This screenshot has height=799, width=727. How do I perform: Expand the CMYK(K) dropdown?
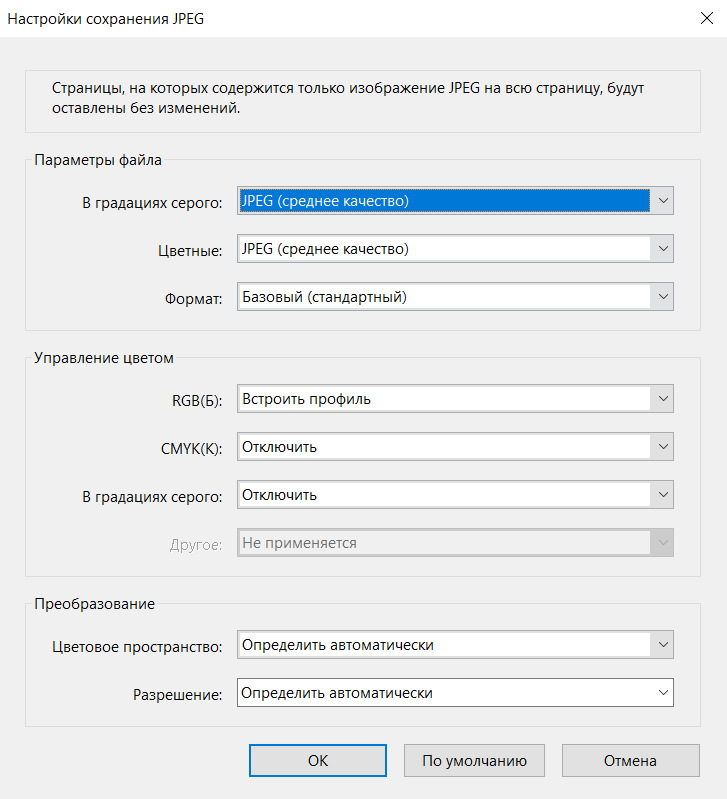click(455, 447)
